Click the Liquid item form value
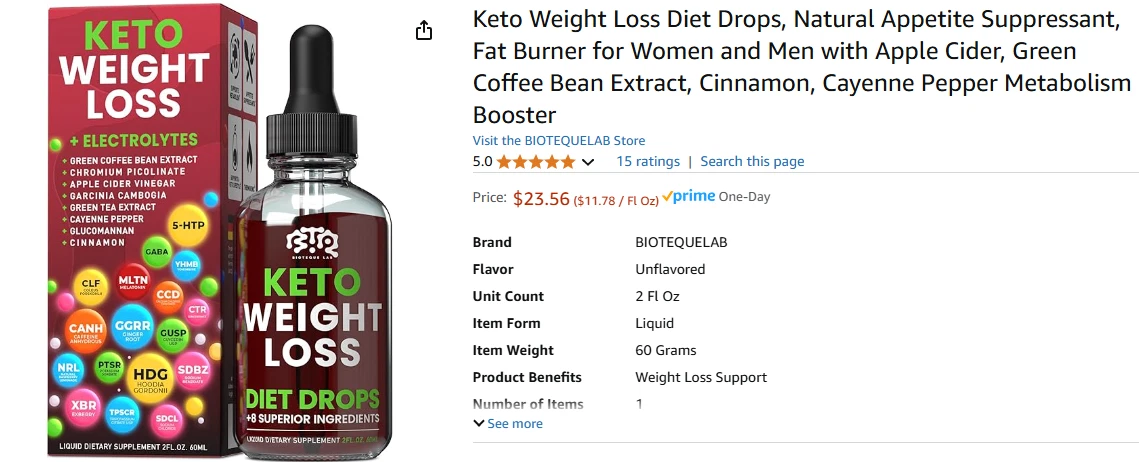1139x462 pixels. click(x=655, y=323)
